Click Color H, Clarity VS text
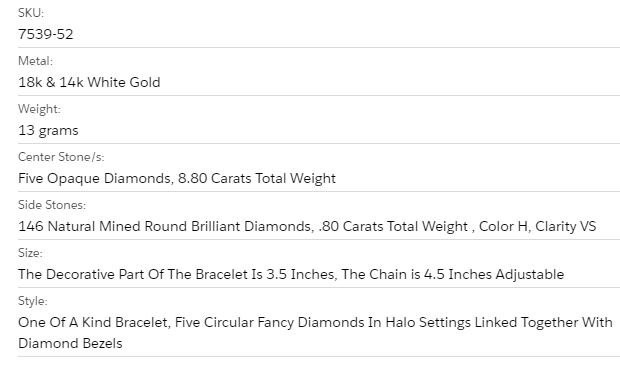The width and height of the screenshot is (620, 365). 537,227
